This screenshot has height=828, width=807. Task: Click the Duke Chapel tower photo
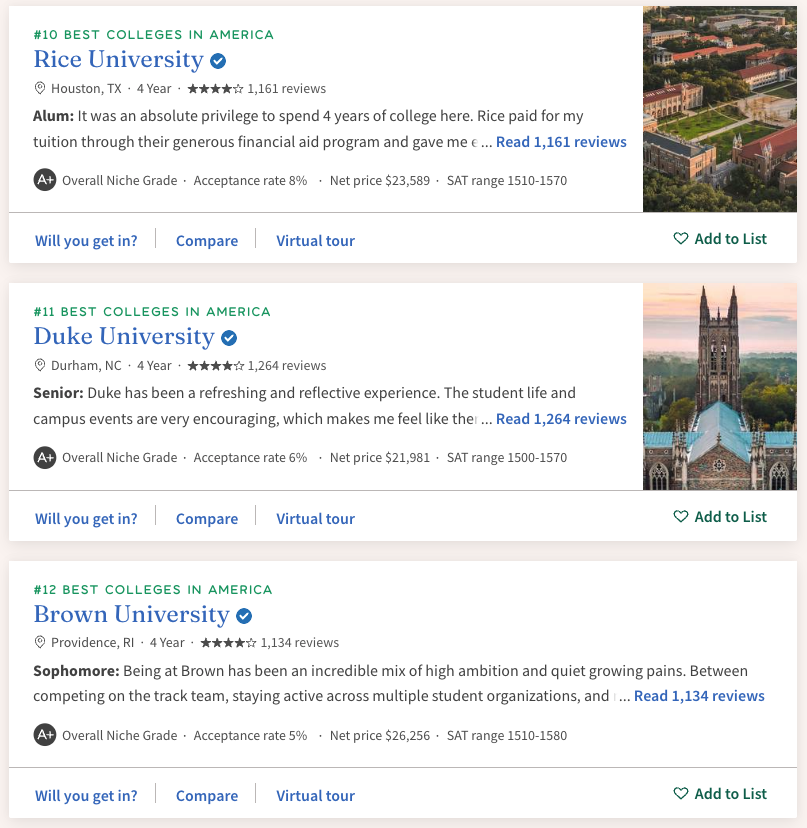pos(720,387)
